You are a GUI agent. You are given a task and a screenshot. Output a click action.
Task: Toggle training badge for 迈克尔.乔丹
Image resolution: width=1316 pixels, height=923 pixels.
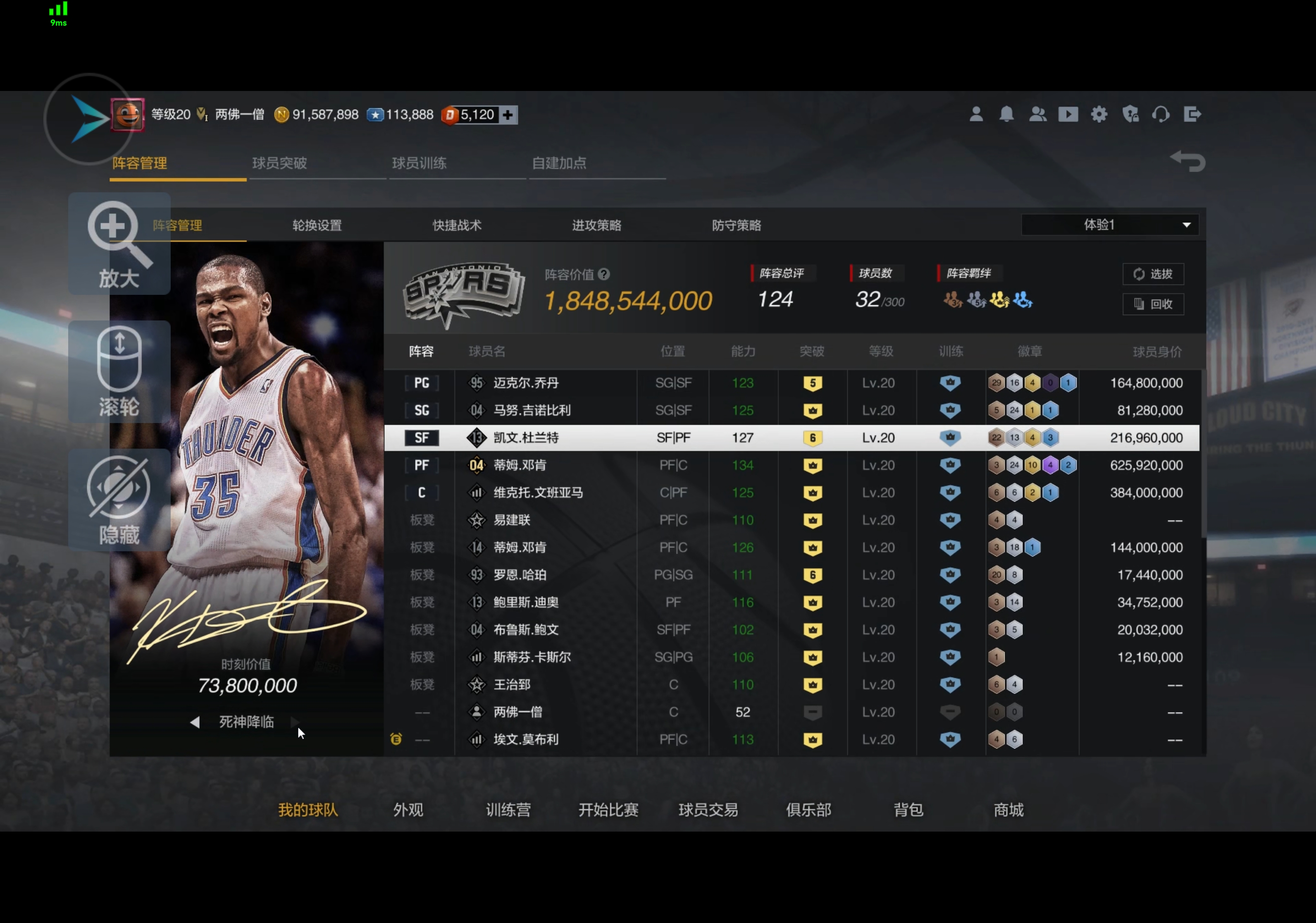coord(950,383)
